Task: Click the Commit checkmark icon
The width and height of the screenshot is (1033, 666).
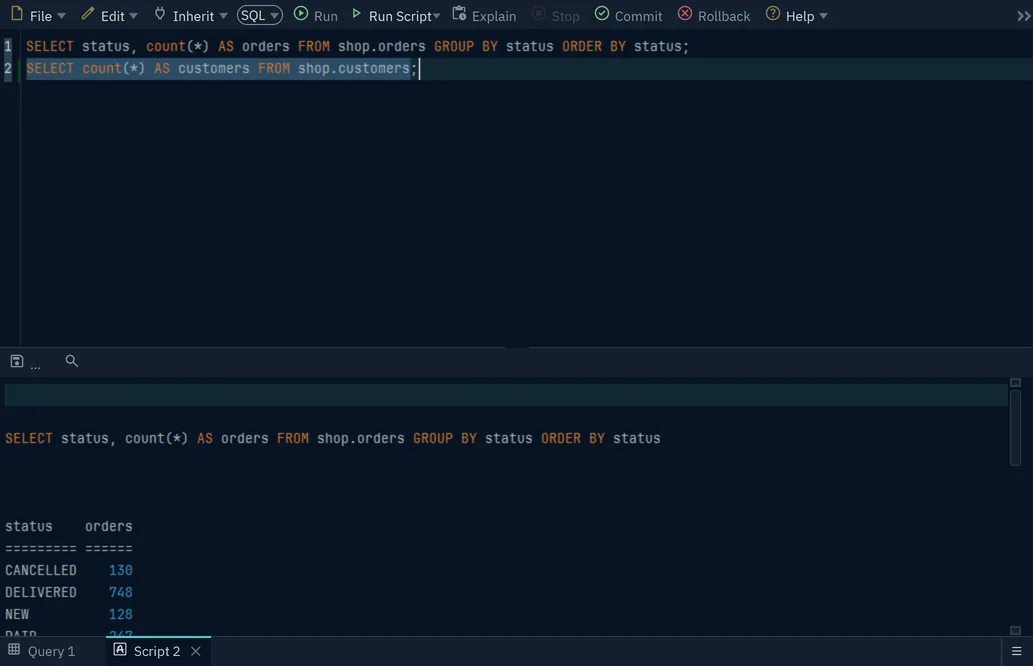Action: [x=602, y=14]
